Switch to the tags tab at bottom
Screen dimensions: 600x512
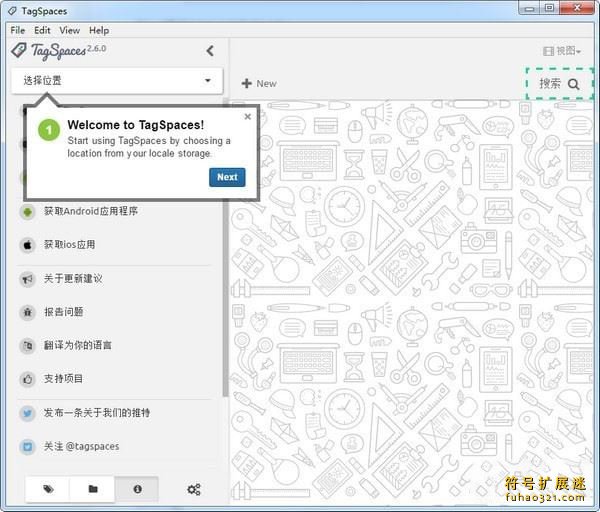coord(48,489)
